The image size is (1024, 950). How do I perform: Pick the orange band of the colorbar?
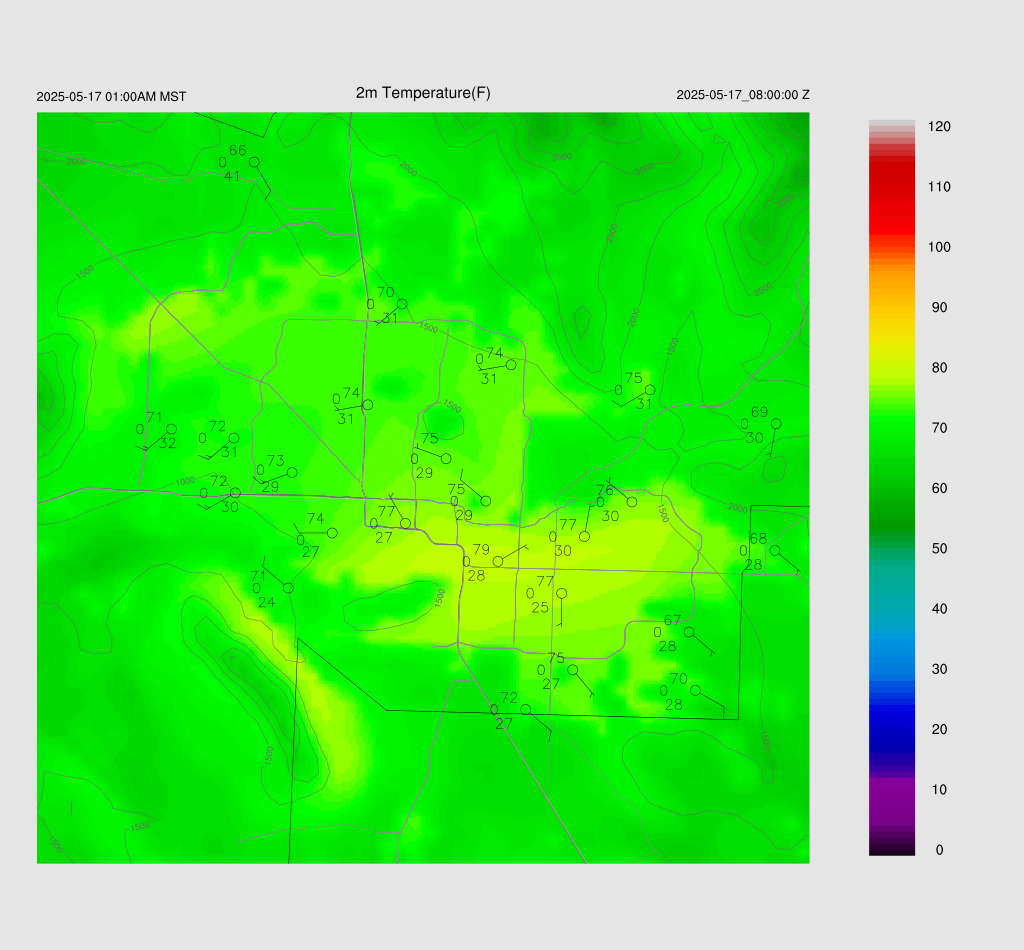892,284
